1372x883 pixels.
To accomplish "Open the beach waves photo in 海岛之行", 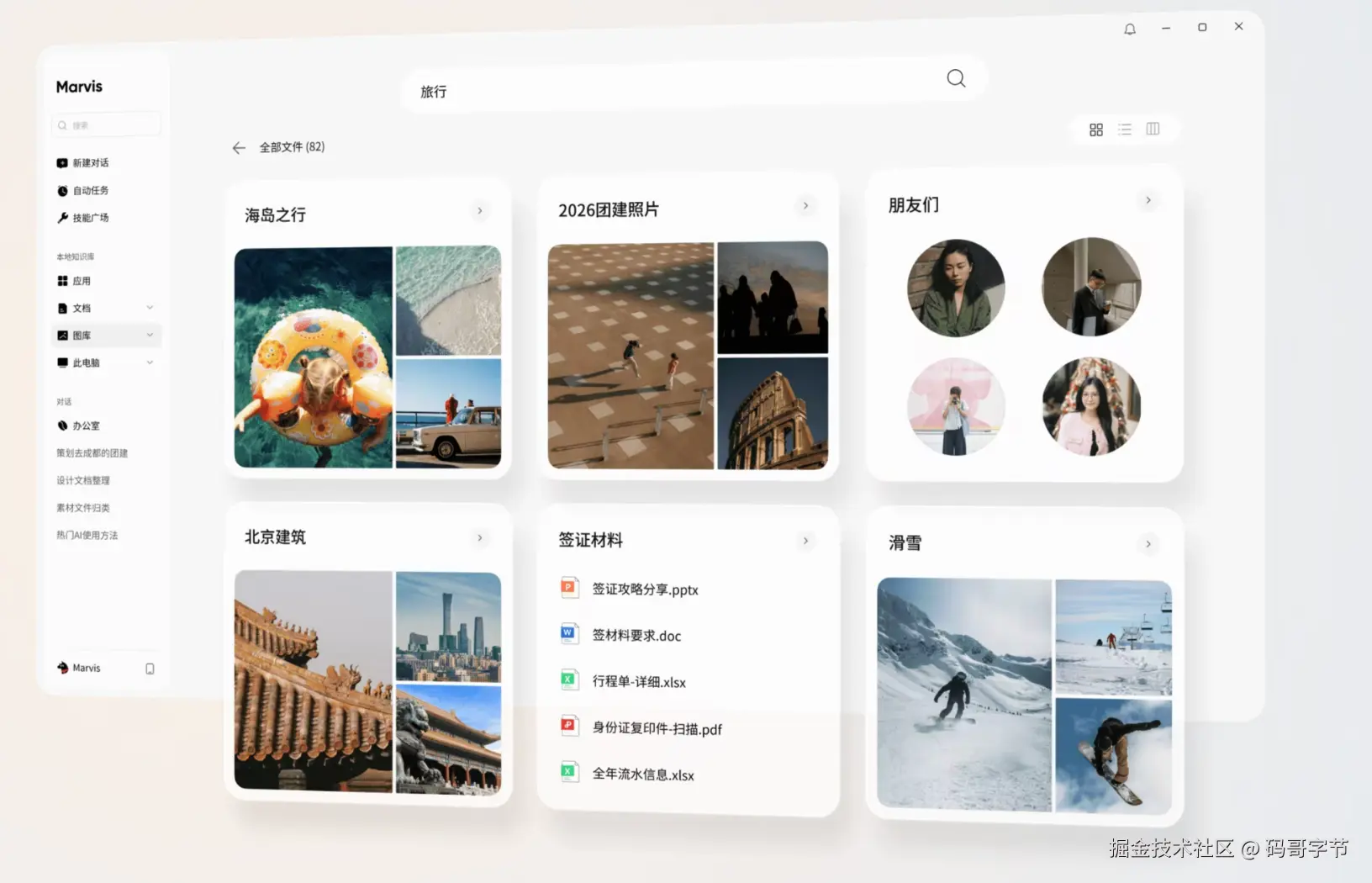I will [x=448, y=301].
